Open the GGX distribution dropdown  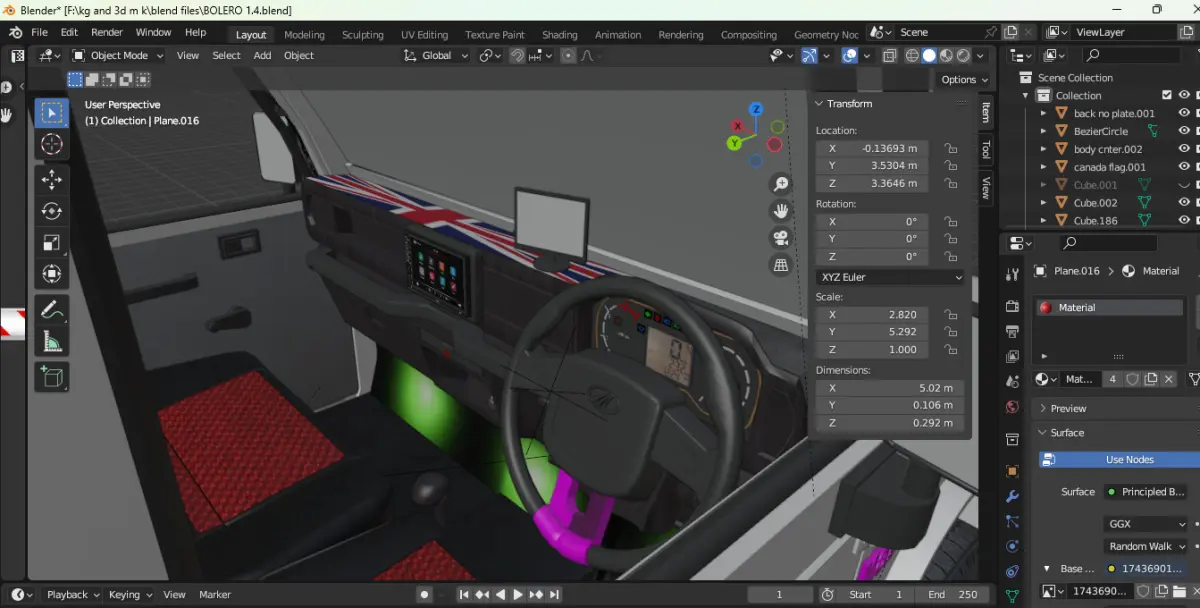tap(1146, 524)
